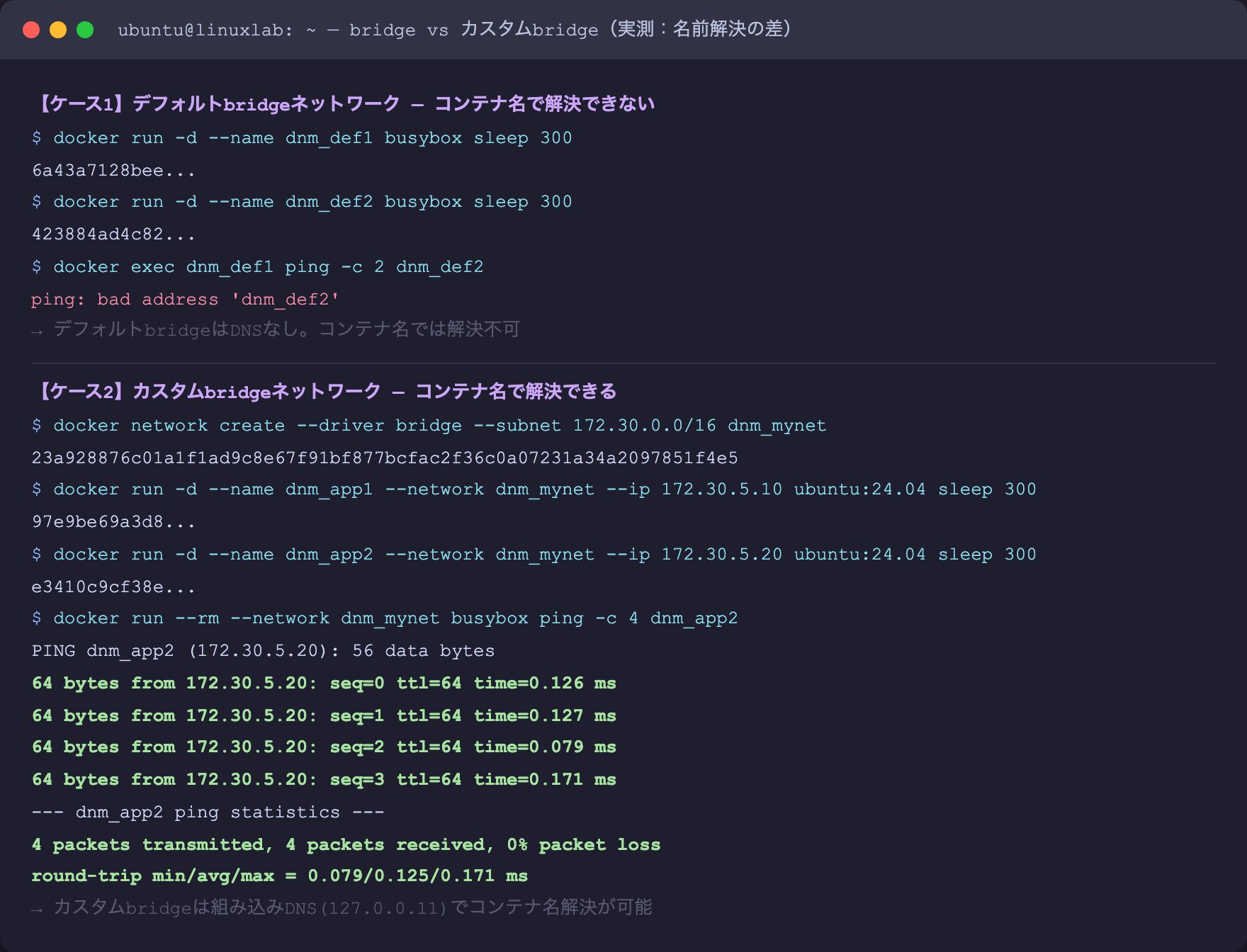Click the docker run dnm_app2 command with --ip 172.30.5.20

click(534, 555)
